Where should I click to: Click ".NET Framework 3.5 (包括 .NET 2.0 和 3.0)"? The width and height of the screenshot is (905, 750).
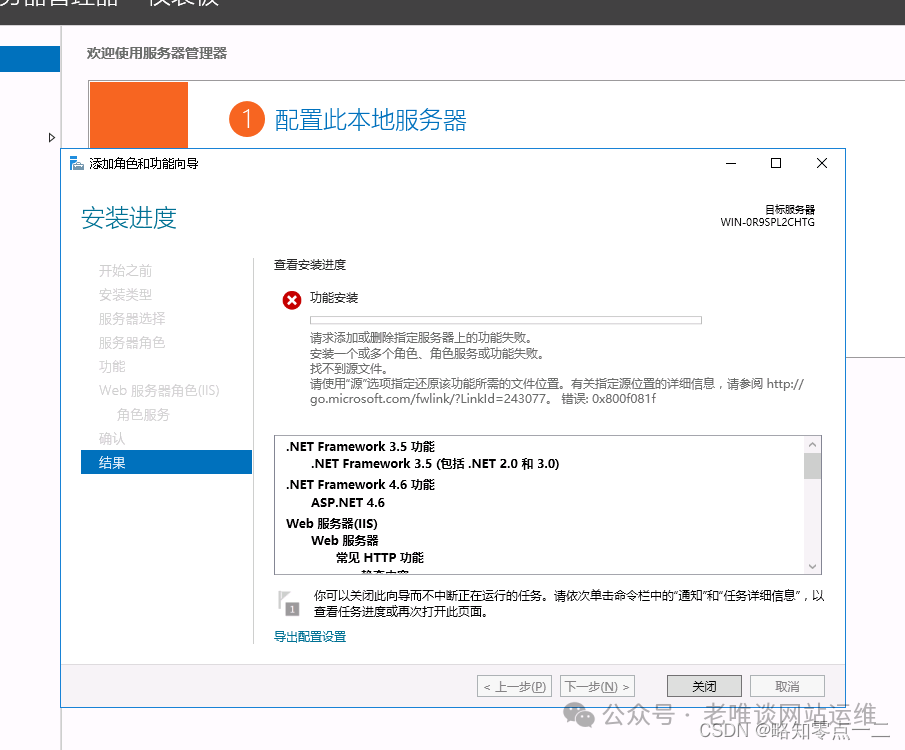pyautogui.click(x=435, y=464)
